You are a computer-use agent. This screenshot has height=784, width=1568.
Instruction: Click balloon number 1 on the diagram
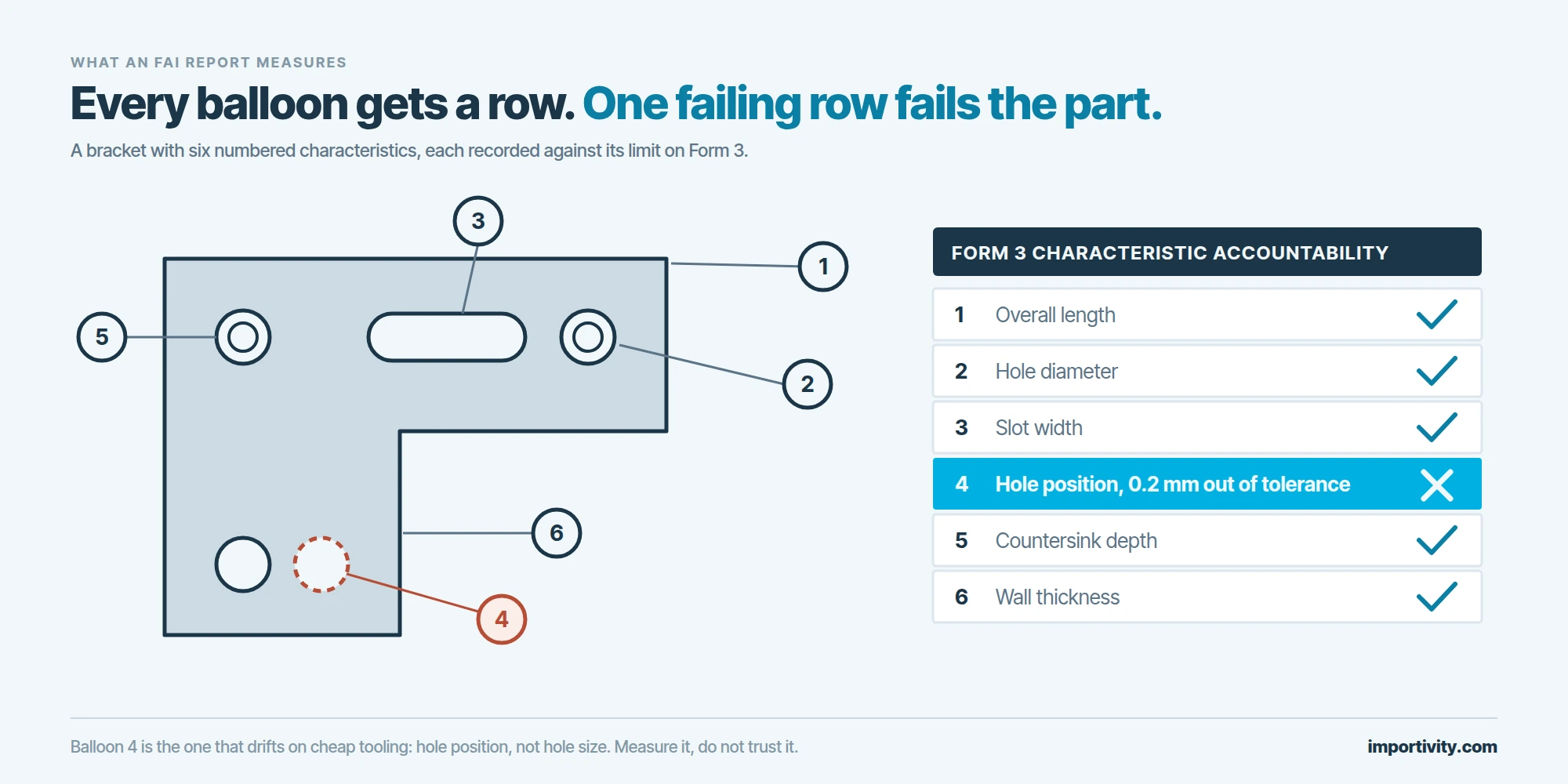[x=823, y=267]
